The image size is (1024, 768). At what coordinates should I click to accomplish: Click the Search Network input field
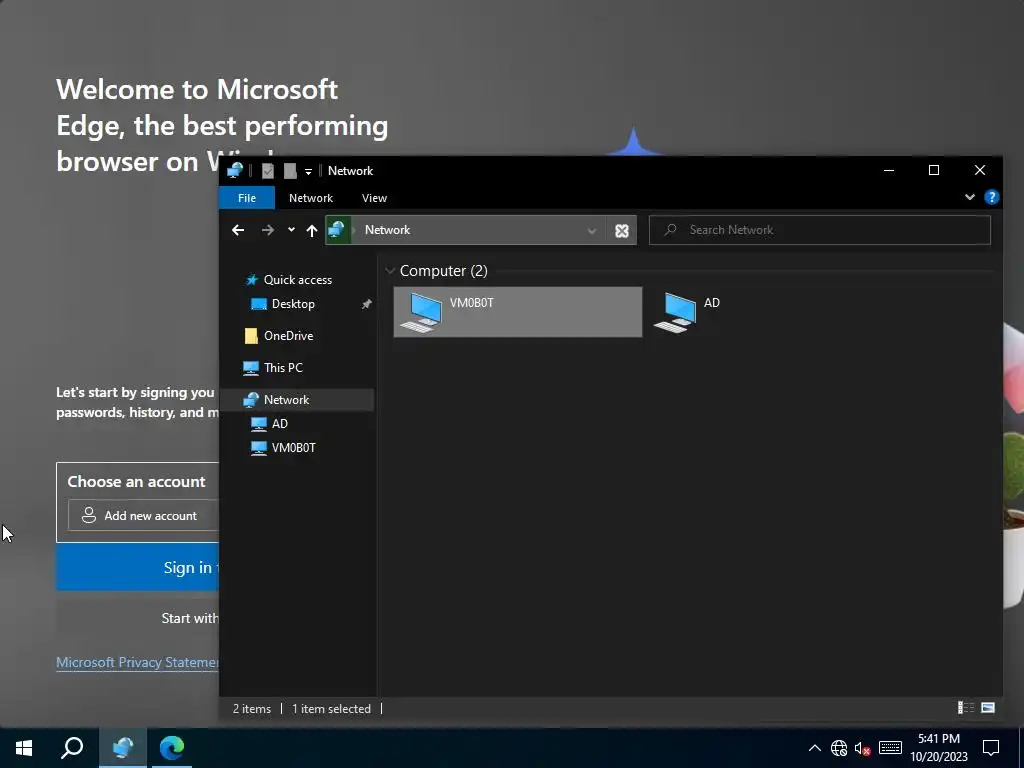pyautogui.click(x=820, y=230)
